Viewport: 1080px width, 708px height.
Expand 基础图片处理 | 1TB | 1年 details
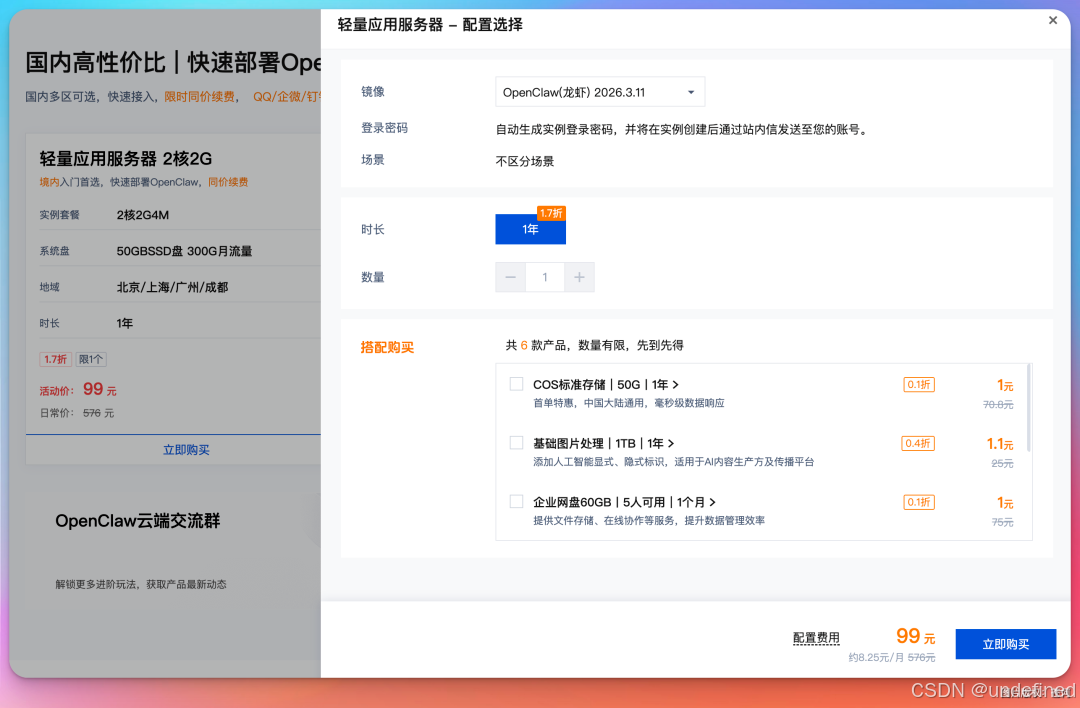pos(603,443)
